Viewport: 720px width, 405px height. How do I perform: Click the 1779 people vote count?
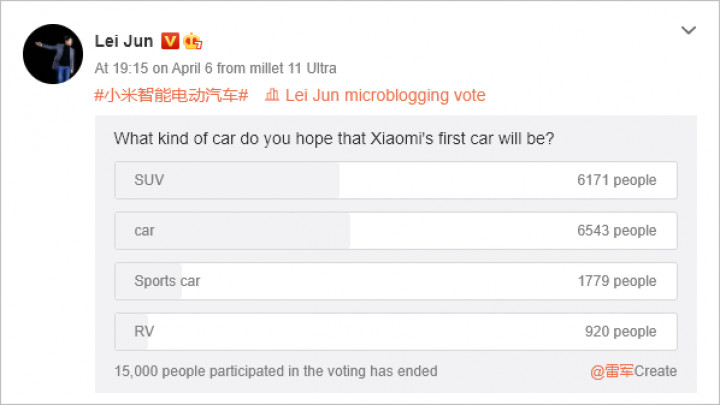(617, 281)
